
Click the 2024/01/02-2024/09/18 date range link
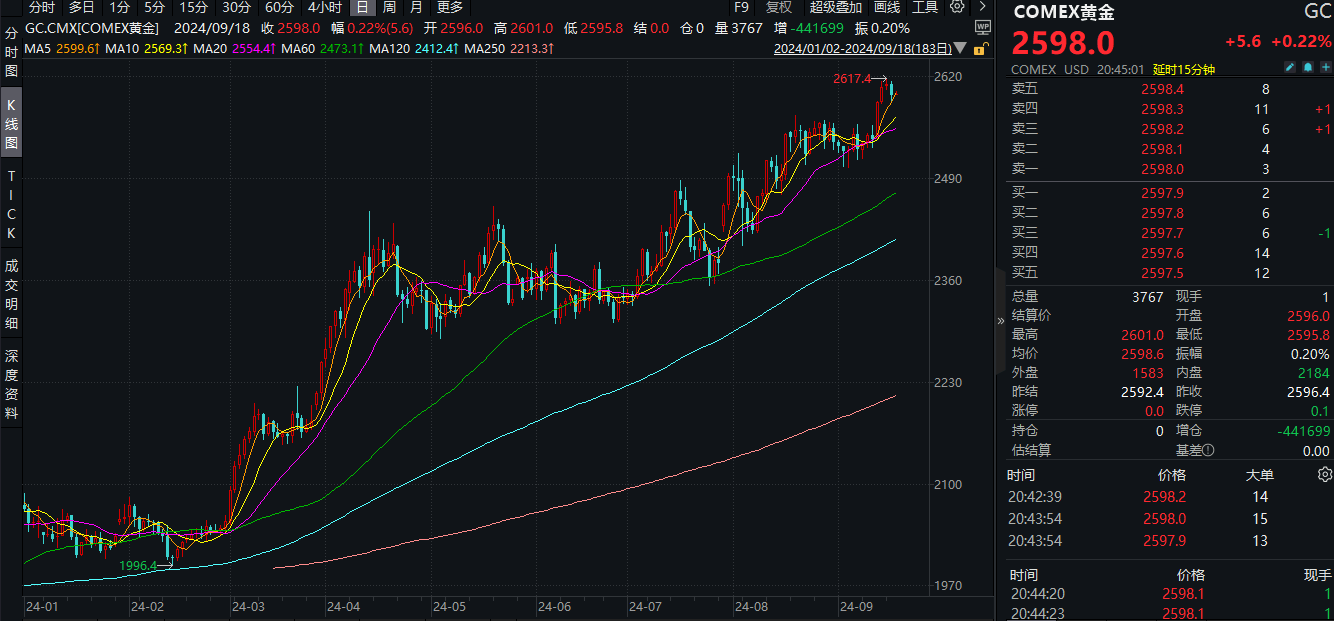[863, 48]
